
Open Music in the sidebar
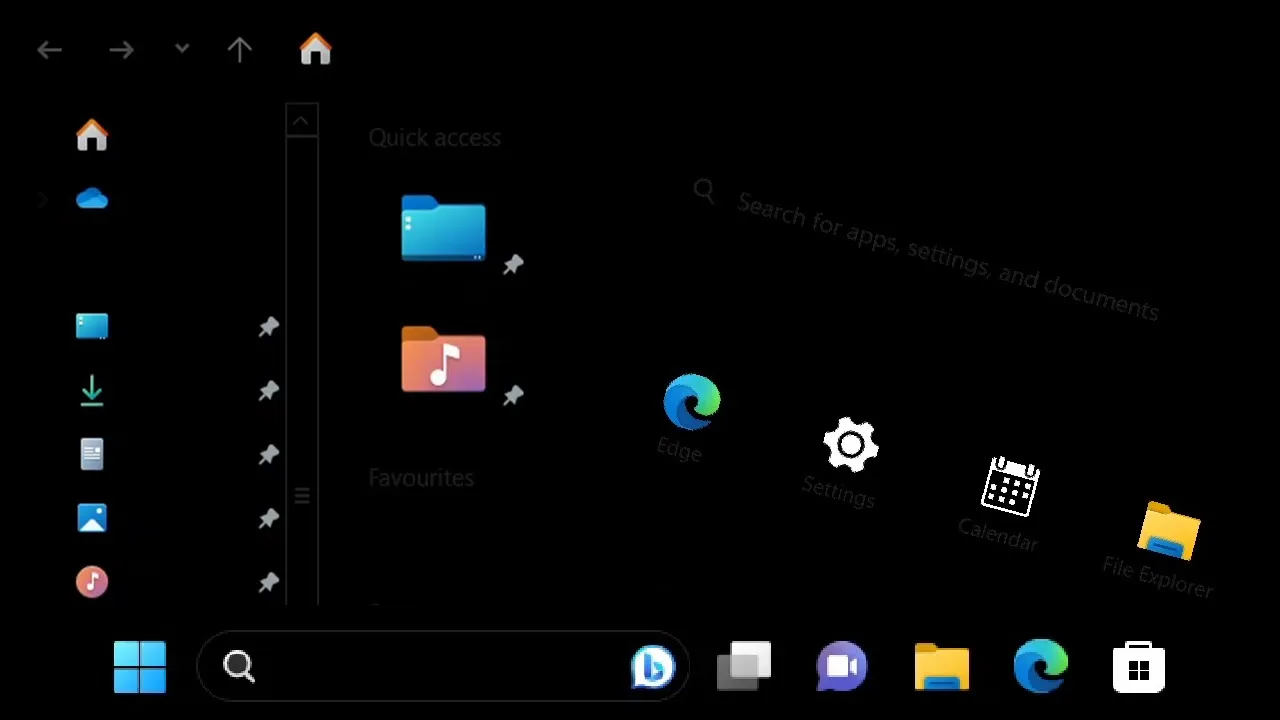pos(92,581)
